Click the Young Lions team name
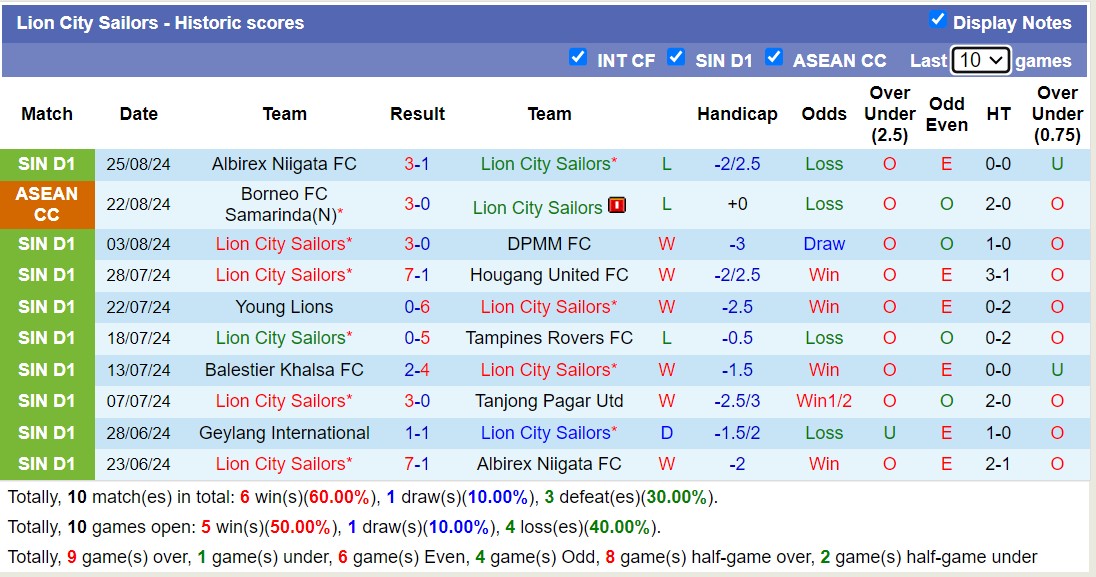Screen dimensions: 1096x577 coord(284,307)
